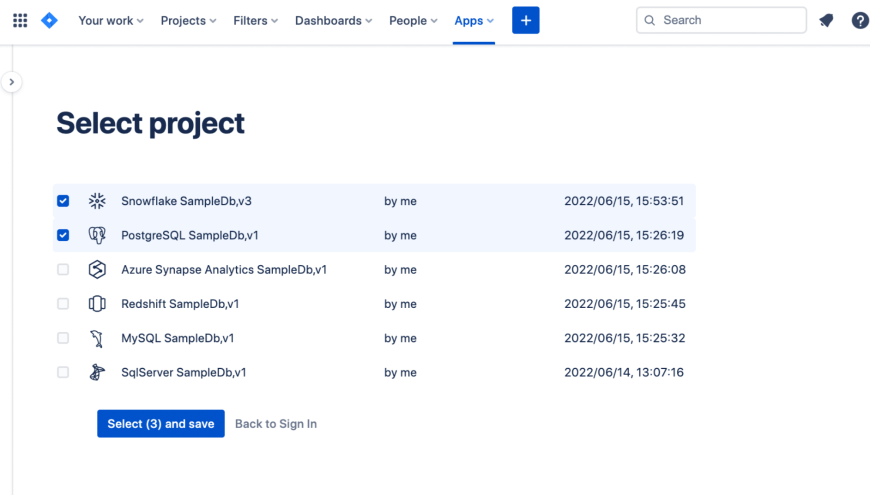Viewport: 870px width, 495px height.
Task: Expand the Projects dropdown menu
Action: (188, 20)
